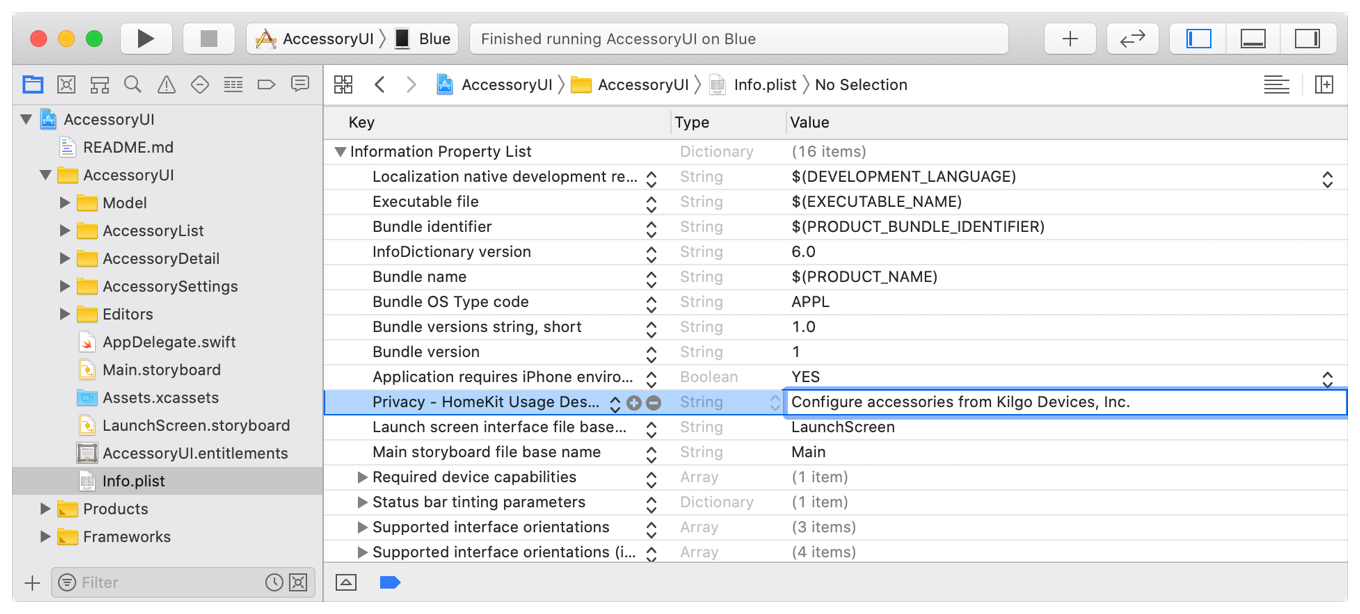
Task: Click No Selection in jump bar
Action: click(861, 85)
